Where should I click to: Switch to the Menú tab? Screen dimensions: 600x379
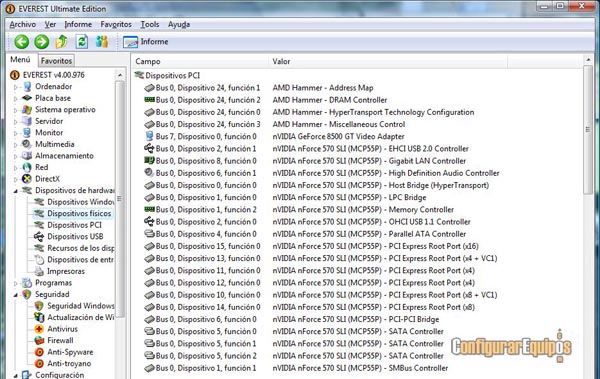click(x=20, y=60)
